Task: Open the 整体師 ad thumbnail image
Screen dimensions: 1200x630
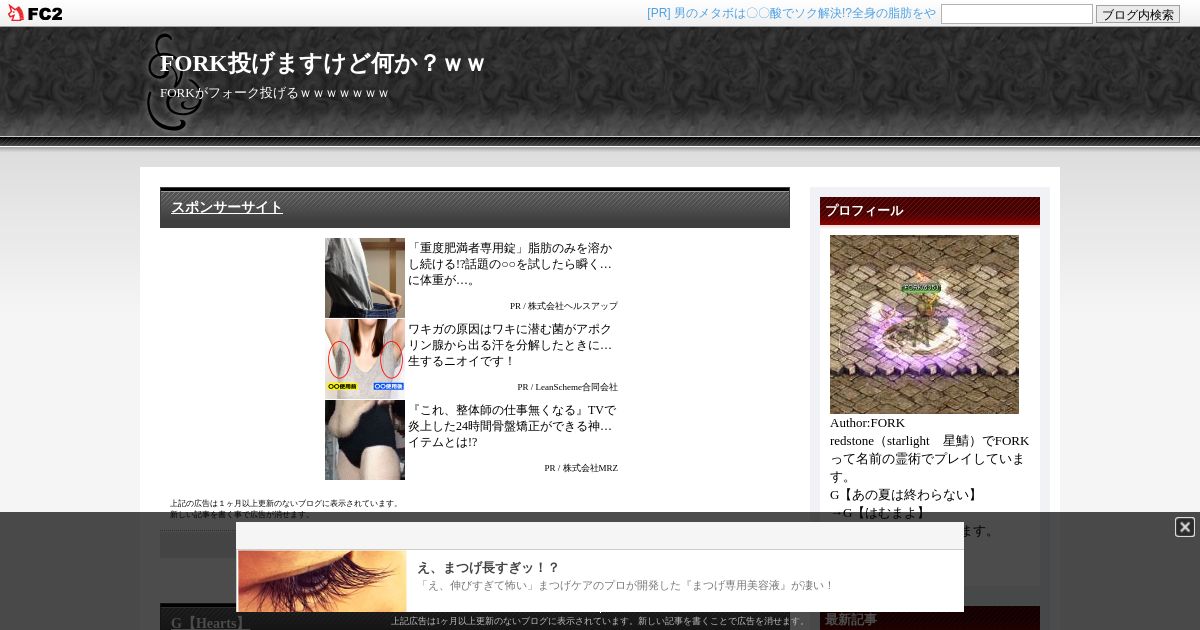Action: pos(365,440)
